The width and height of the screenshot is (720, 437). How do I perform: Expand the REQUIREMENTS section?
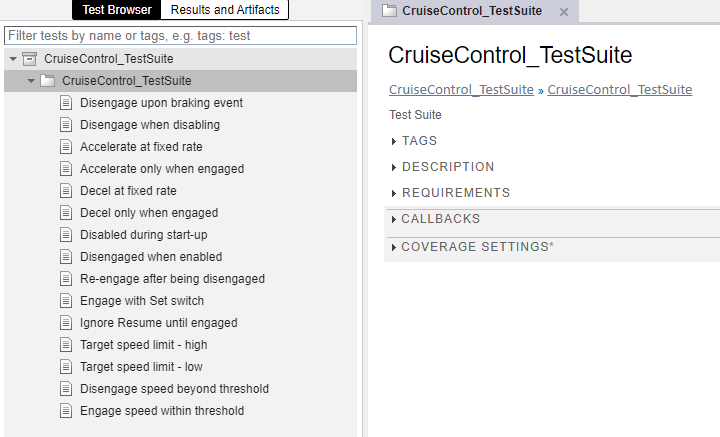395,194
